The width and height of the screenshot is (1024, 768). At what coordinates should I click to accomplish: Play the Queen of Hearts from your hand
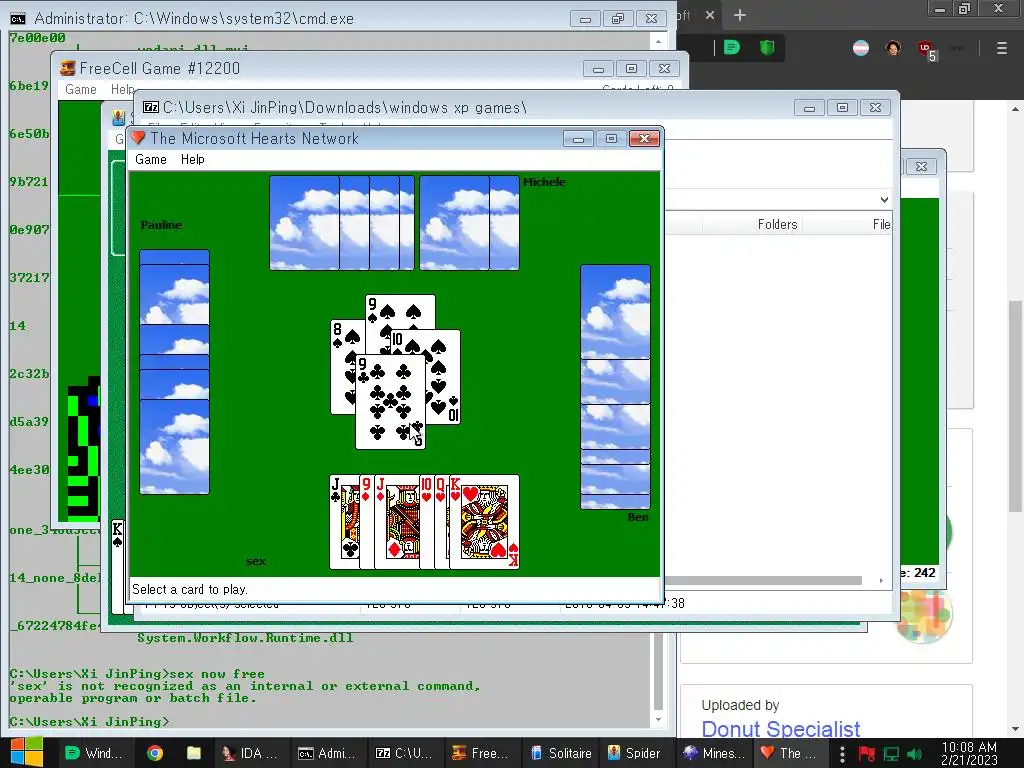[441, 522]
